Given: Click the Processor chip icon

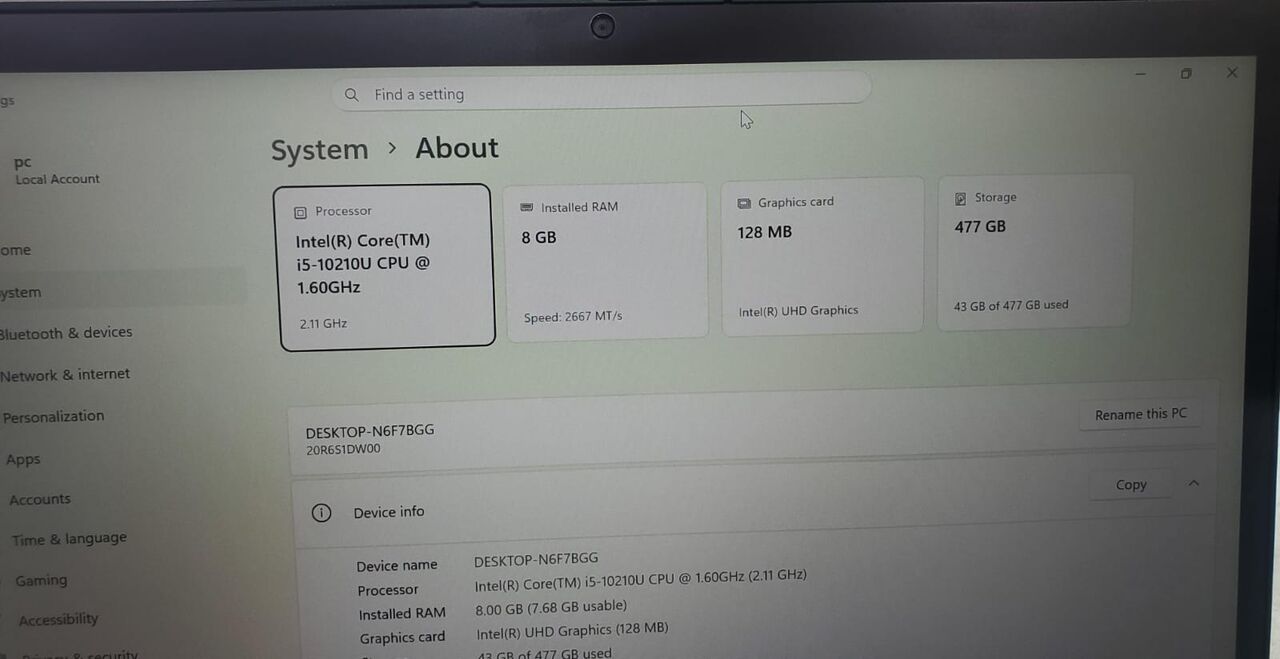Looking at the screenshot, I should pos(300,212).
